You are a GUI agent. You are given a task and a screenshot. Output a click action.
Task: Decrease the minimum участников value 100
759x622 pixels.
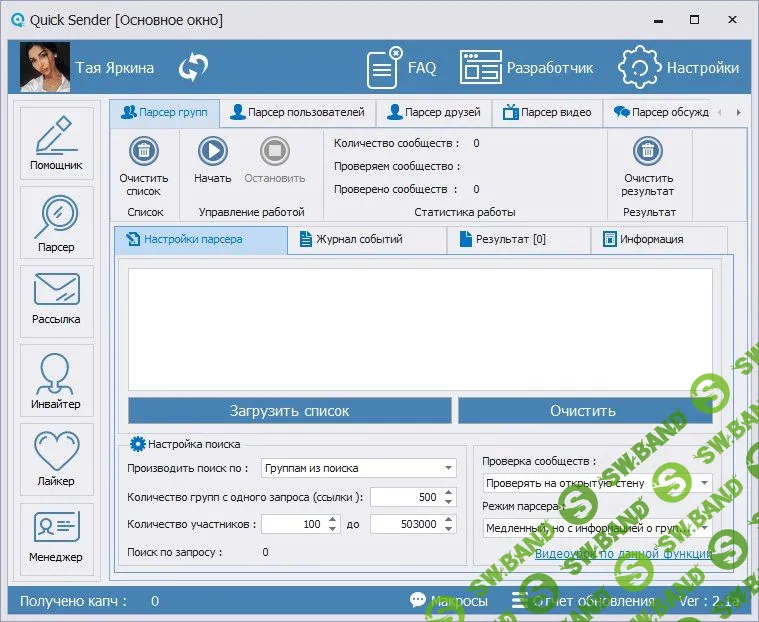(332, 529)
